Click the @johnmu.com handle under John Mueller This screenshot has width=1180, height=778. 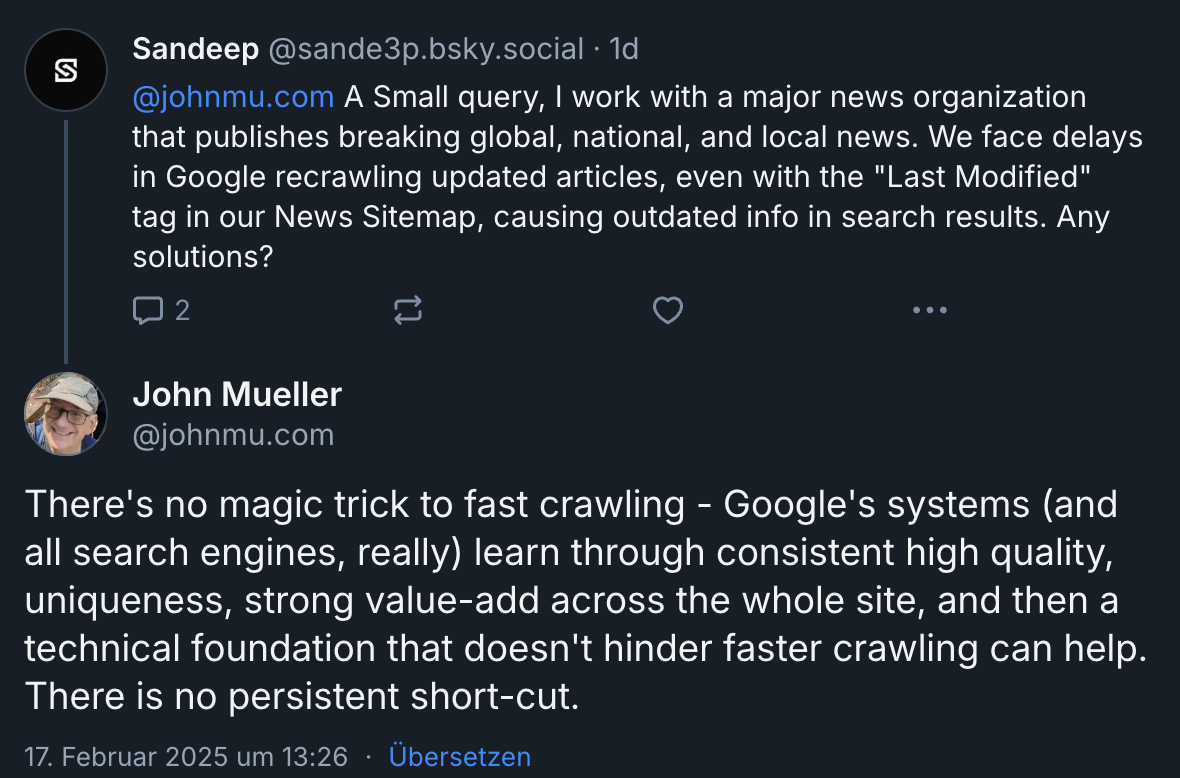click(234, 434)
